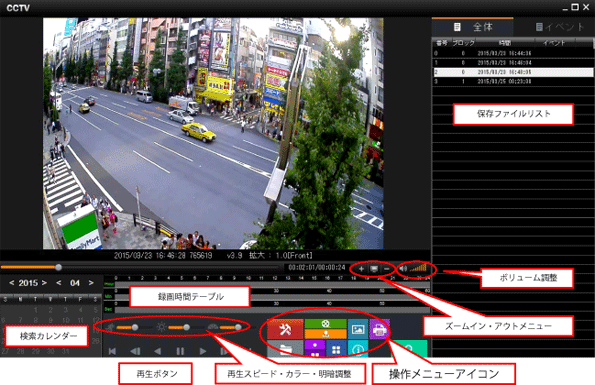This screenshot has width=595, height=385.
Task: Click the blue four-square grid tile
Action: [x=336, y=349]
